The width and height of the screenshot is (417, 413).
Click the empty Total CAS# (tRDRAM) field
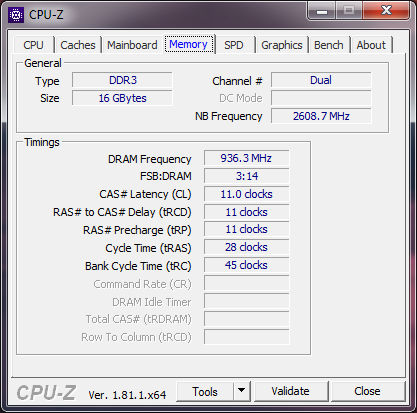(246, 319)
